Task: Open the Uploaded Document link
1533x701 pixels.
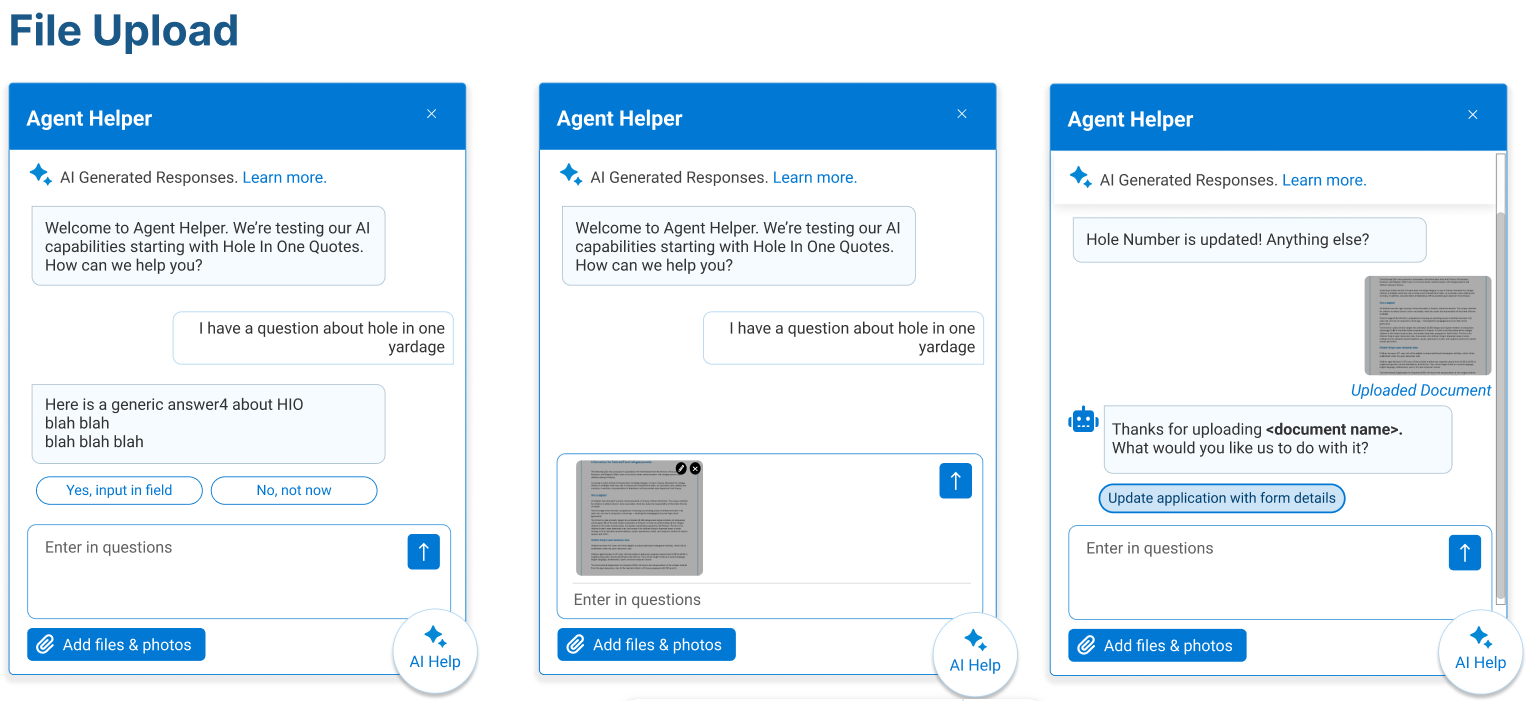Action: [x=1421, y=390]
